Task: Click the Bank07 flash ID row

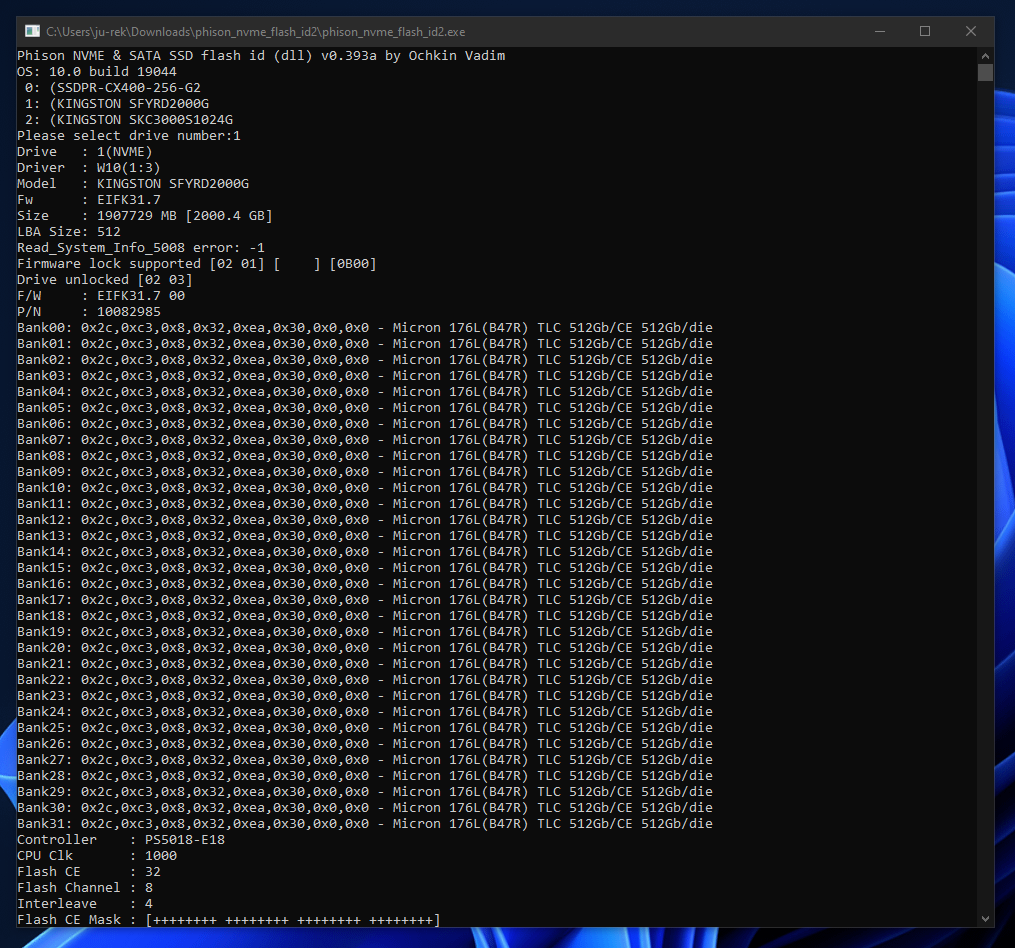Action: coord(364,440)
